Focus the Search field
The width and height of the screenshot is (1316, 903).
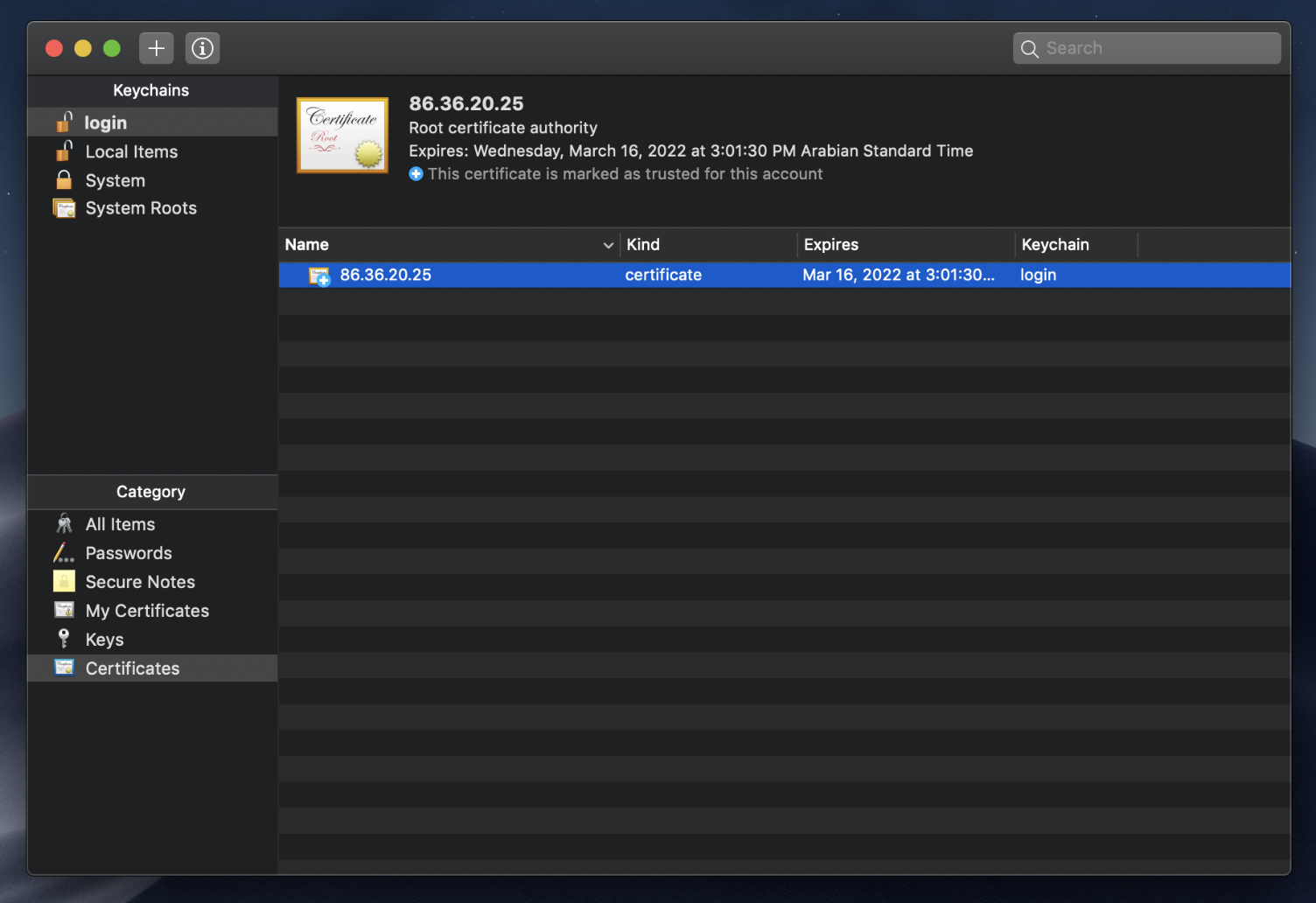pos(1146,48)
